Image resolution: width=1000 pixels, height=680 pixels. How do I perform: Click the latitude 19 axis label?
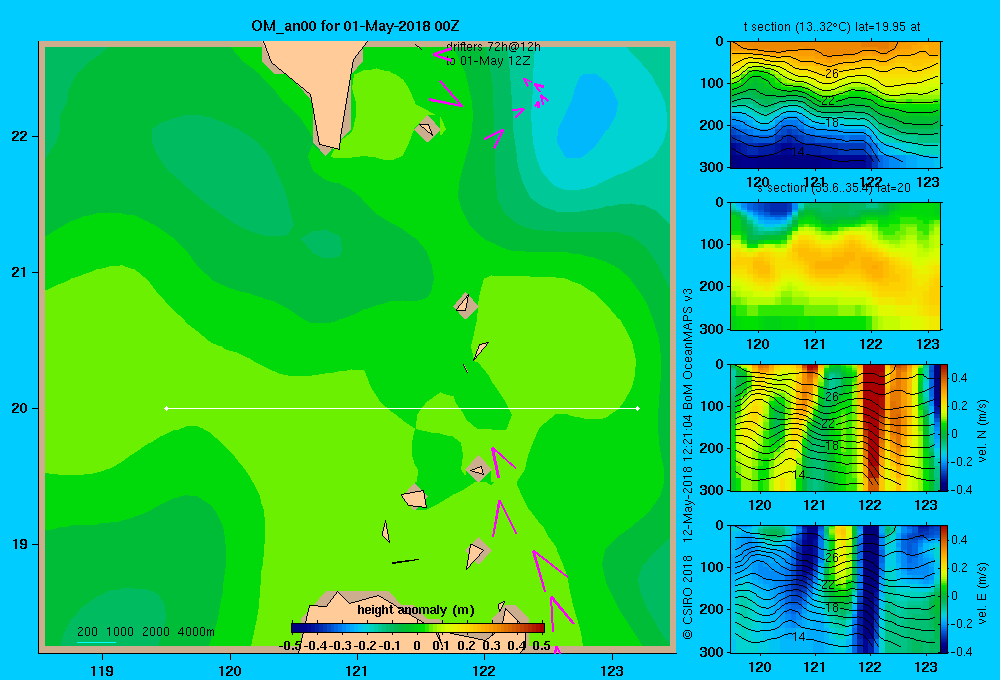[x=20, y=544]
